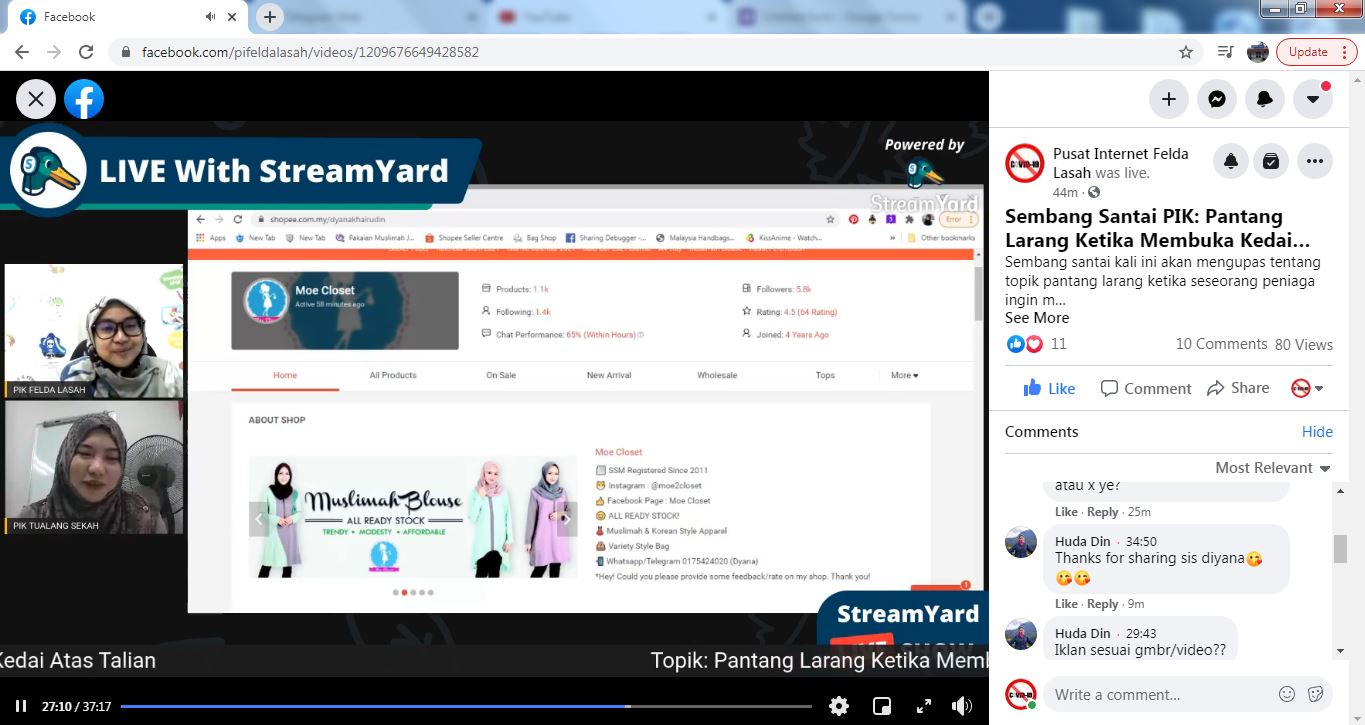Open the Create plus menu
This screenshot has height=725, width=1365.
click(x=1168, y=99)
